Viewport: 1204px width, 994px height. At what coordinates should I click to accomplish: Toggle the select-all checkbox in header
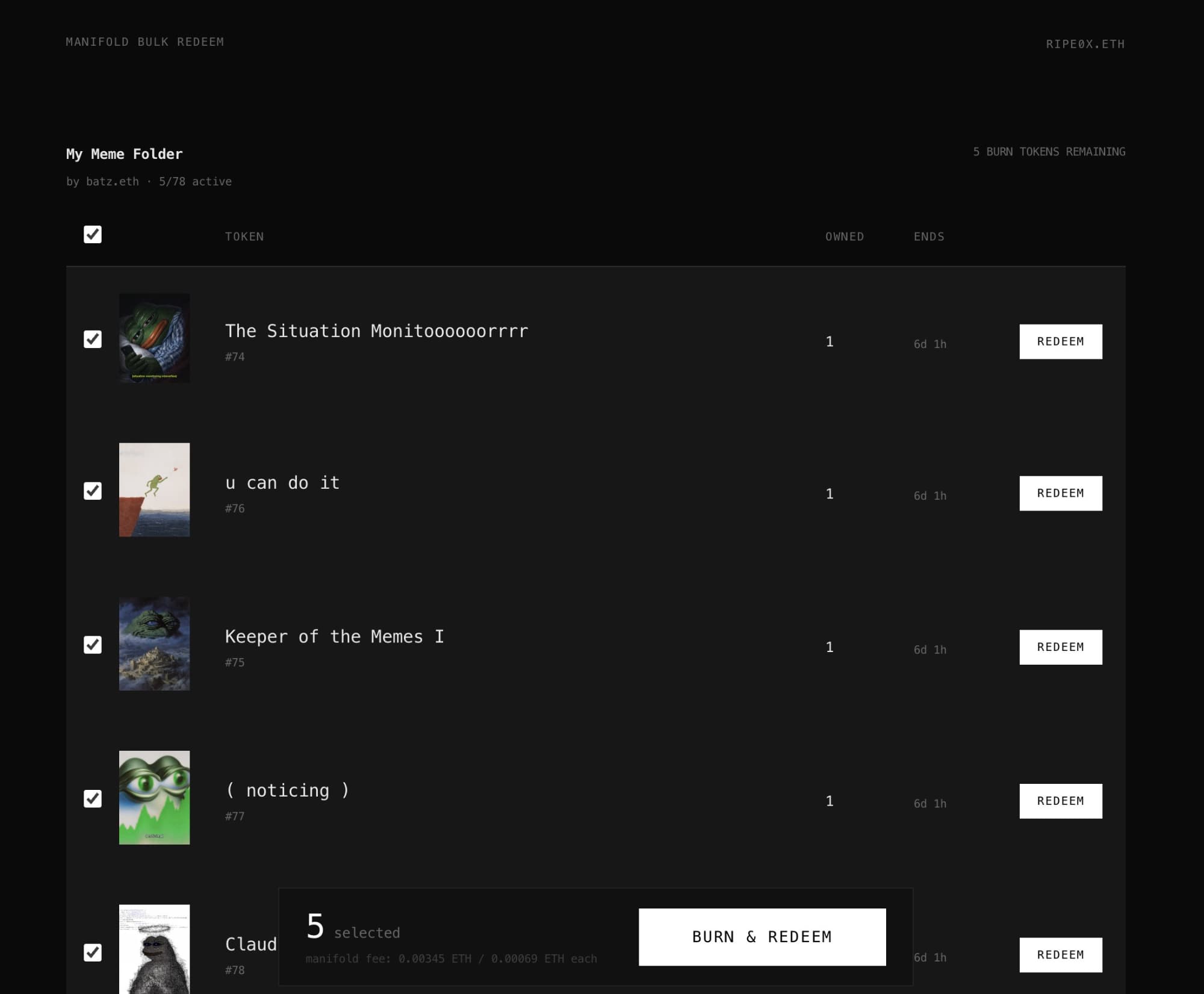(93, 234)
